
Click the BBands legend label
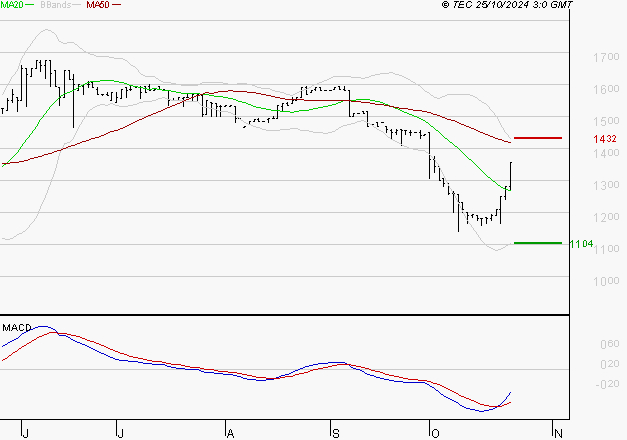pos(56,5)
